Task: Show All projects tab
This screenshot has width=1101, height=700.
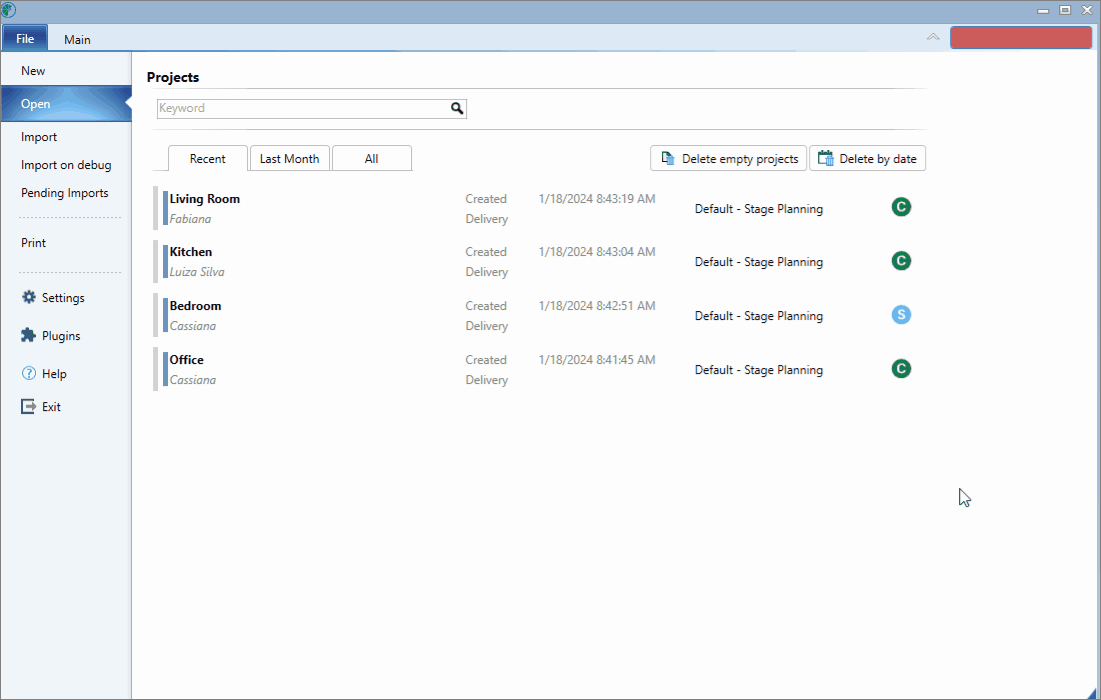Action: [371, 159]
